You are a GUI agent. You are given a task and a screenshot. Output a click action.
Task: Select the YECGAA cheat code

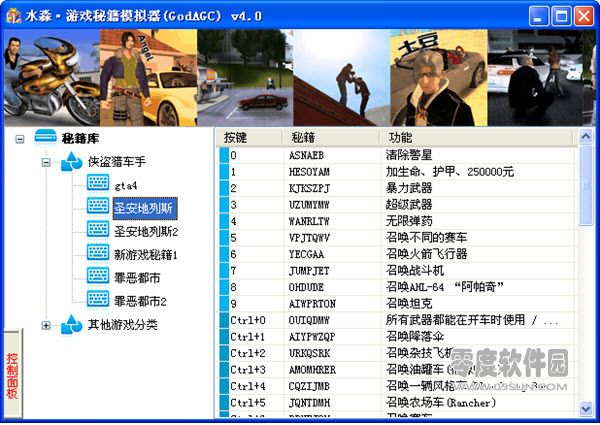click(306, 254)
